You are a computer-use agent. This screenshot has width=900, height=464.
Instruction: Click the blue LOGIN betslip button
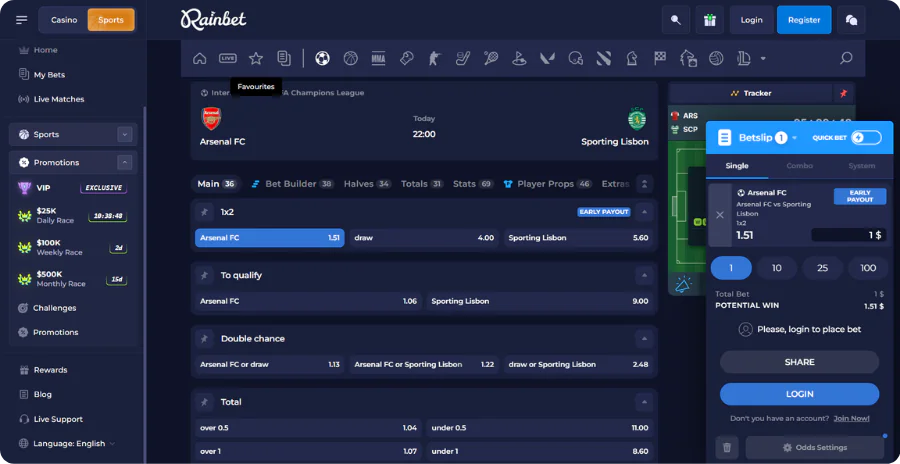(800, 395)
